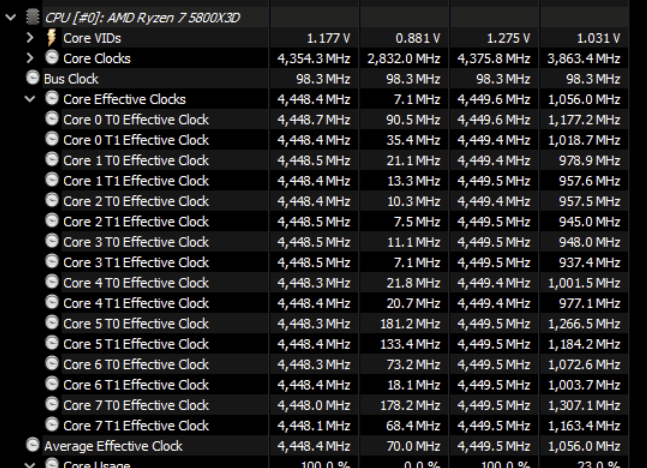Viewport: 647px width, 468px height.
Task: Expand the Core Clocks row
Action: [x=30, y=58]
